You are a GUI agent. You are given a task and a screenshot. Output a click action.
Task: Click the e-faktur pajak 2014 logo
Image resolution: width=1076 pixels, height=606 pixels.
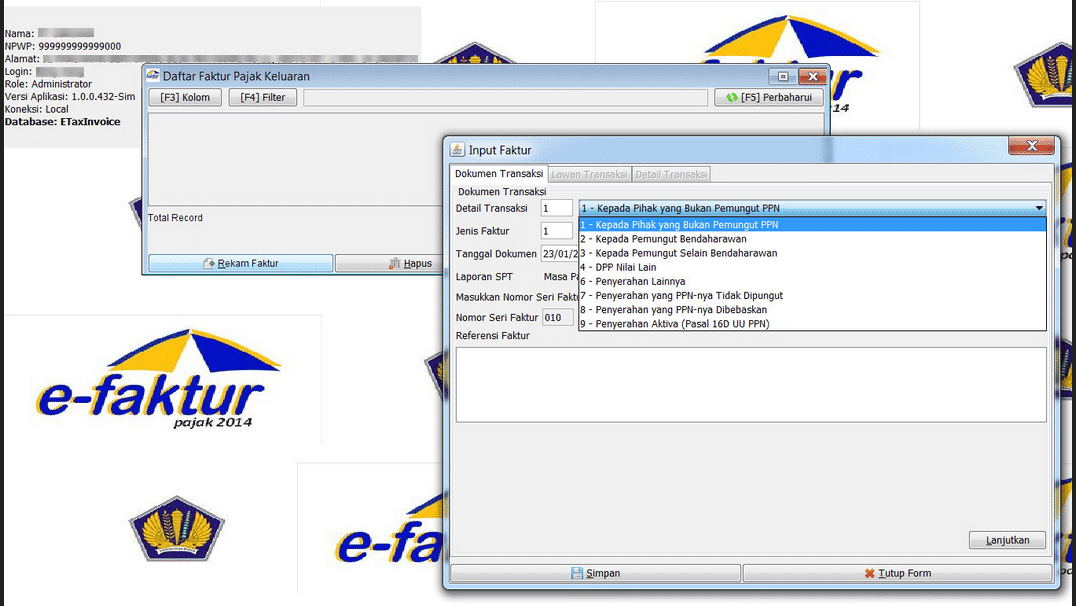[x=158, y=379]
